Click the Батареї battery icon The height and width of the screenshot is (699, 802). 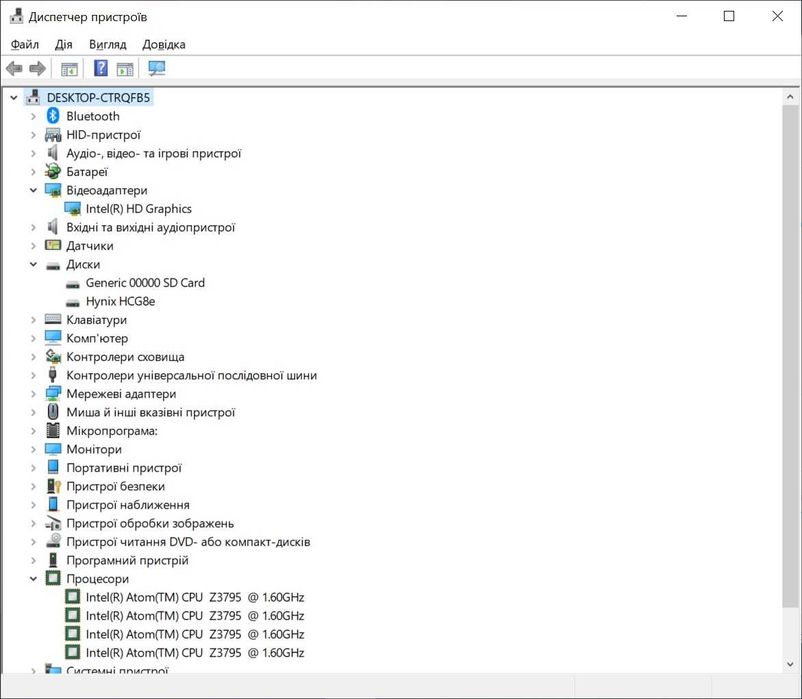53,171
